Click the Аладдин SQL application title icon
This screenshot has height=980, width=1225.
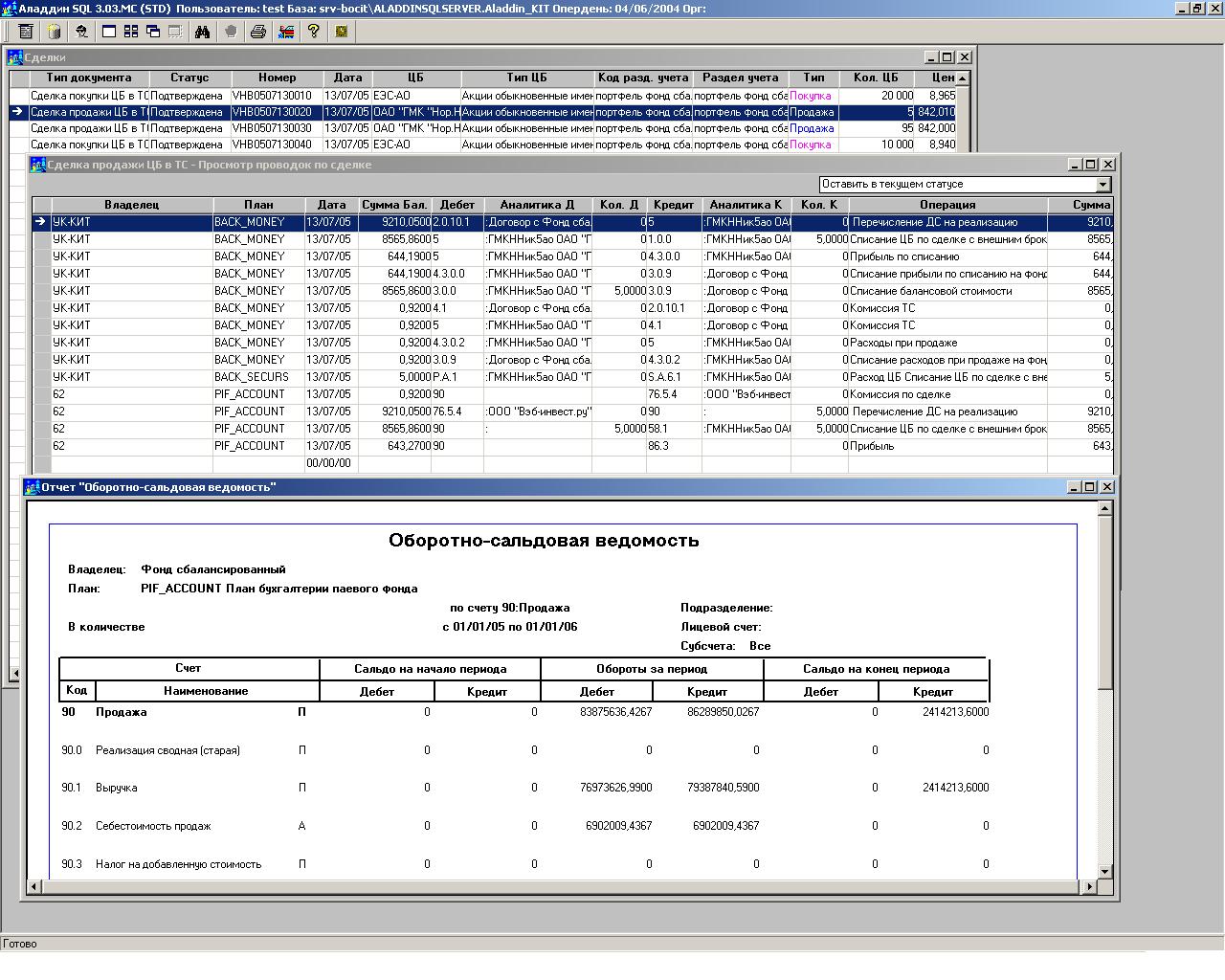pos(9,8)
